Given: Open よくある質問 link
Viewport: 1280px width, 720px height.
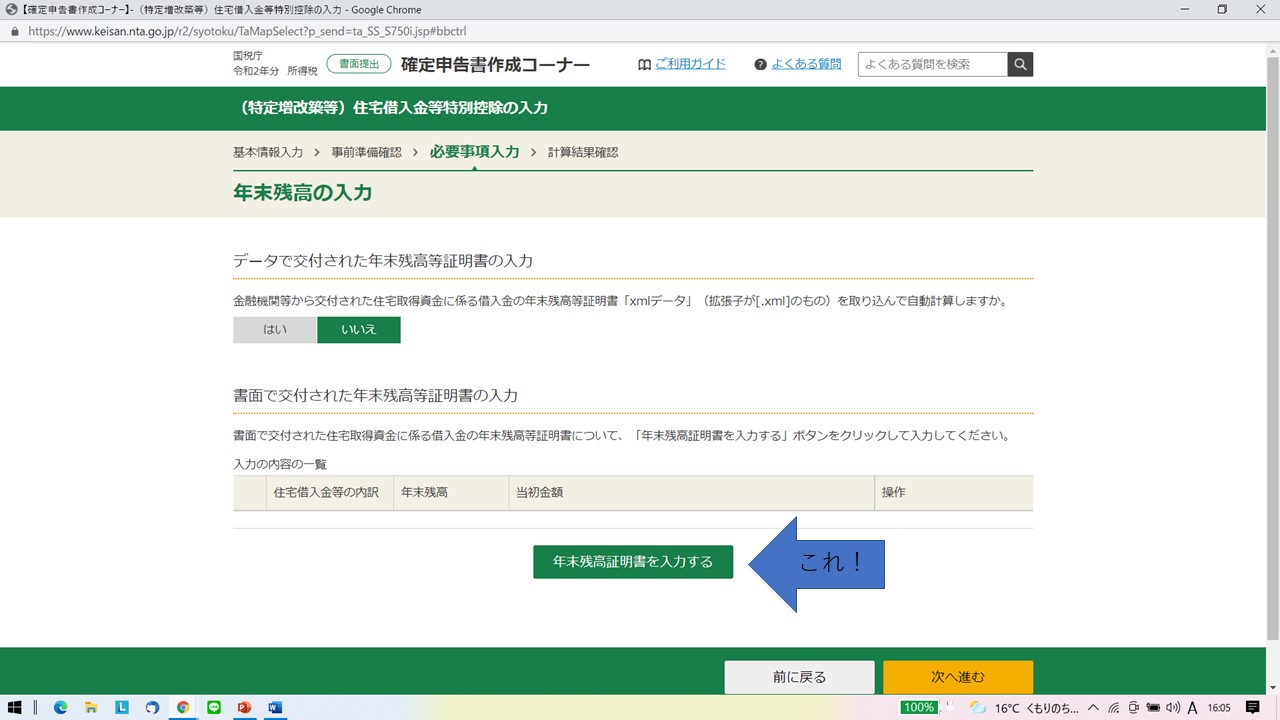Looking at the screenshot, I should [x=806, y=64].
